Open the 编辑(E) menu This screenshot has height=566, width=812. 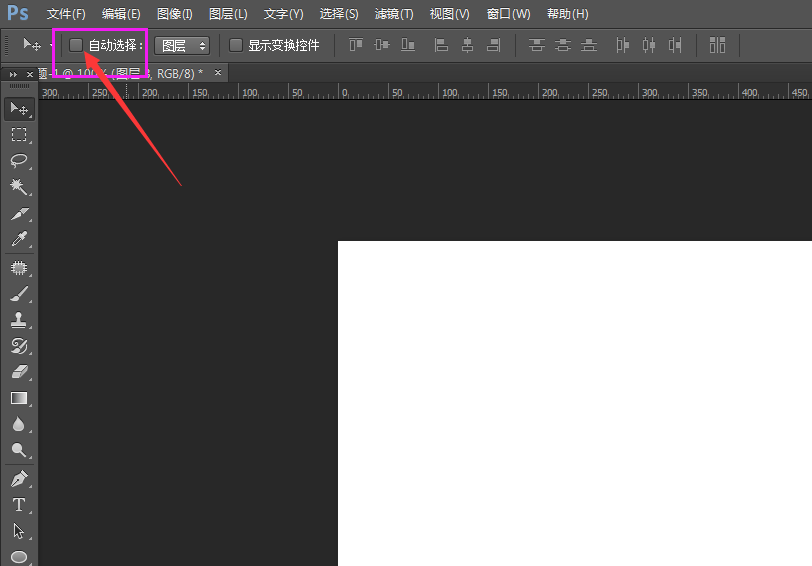[121, 14]
